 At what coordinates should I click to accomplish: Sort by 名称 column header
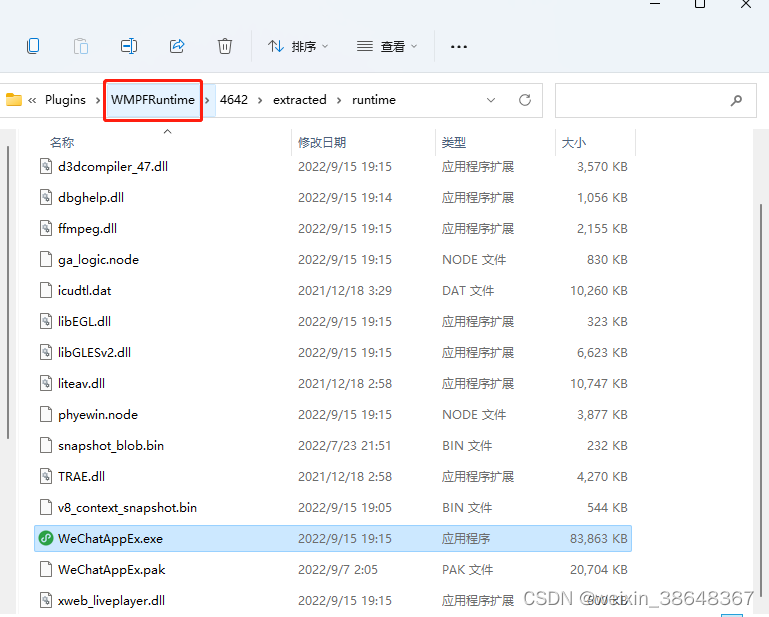(62, 142)
